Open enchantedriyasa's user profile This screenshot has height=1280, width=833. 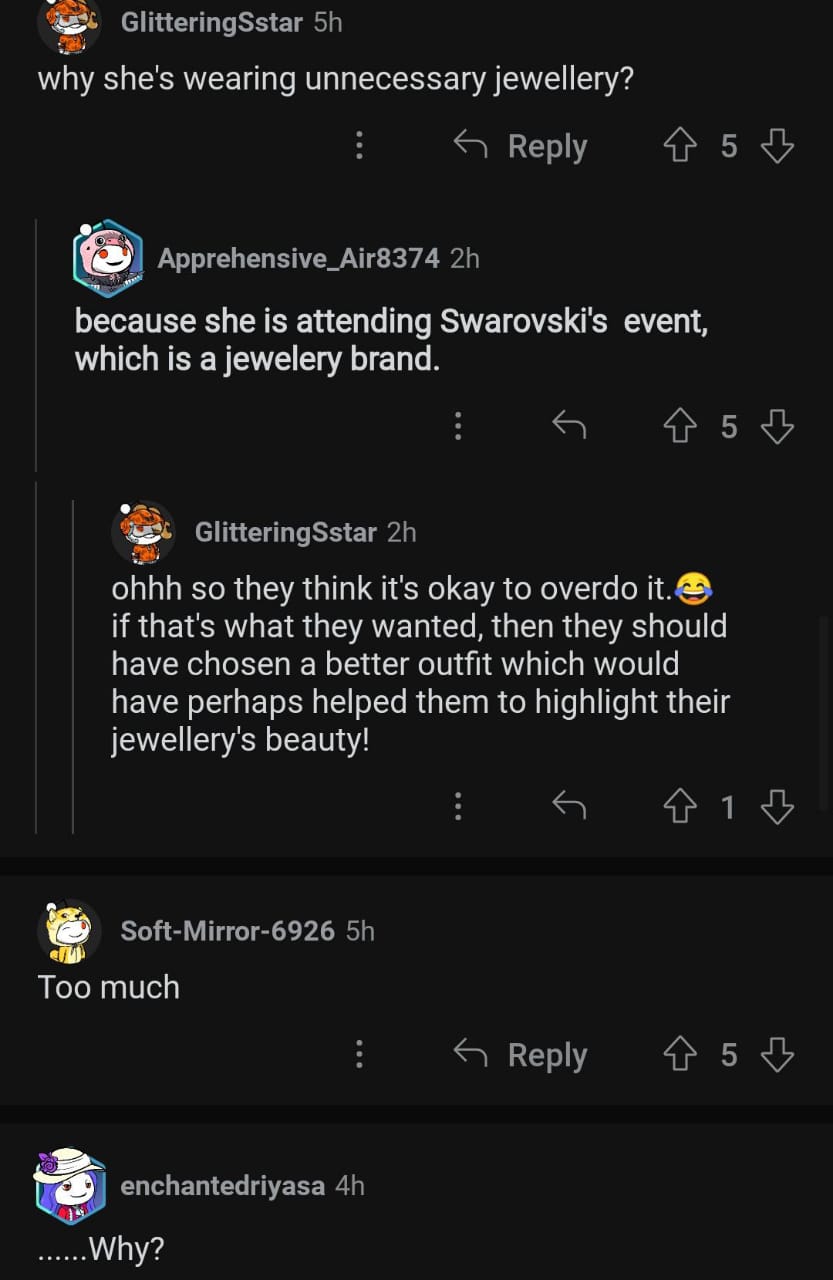coord(222,1186)
